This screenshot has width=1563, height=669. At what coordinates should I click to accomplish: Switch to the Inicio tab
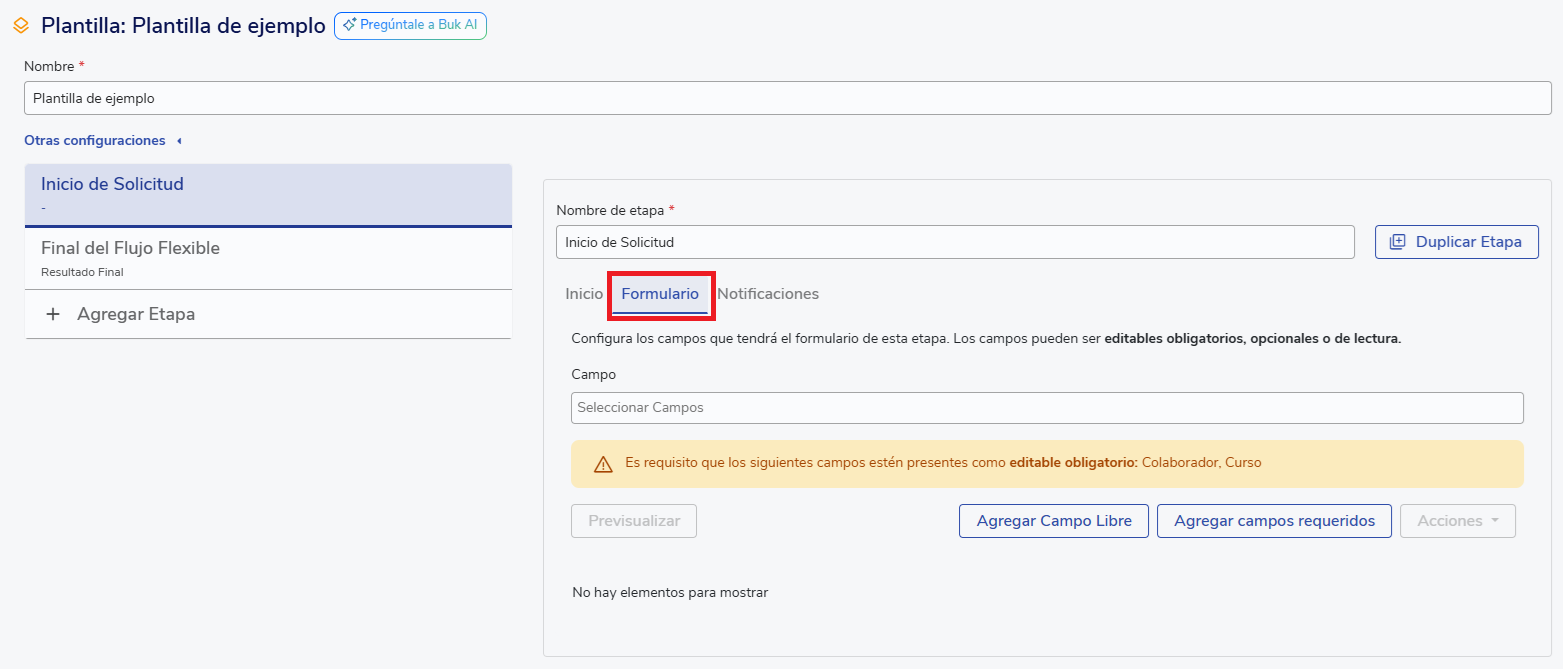[x=584, y=294]
